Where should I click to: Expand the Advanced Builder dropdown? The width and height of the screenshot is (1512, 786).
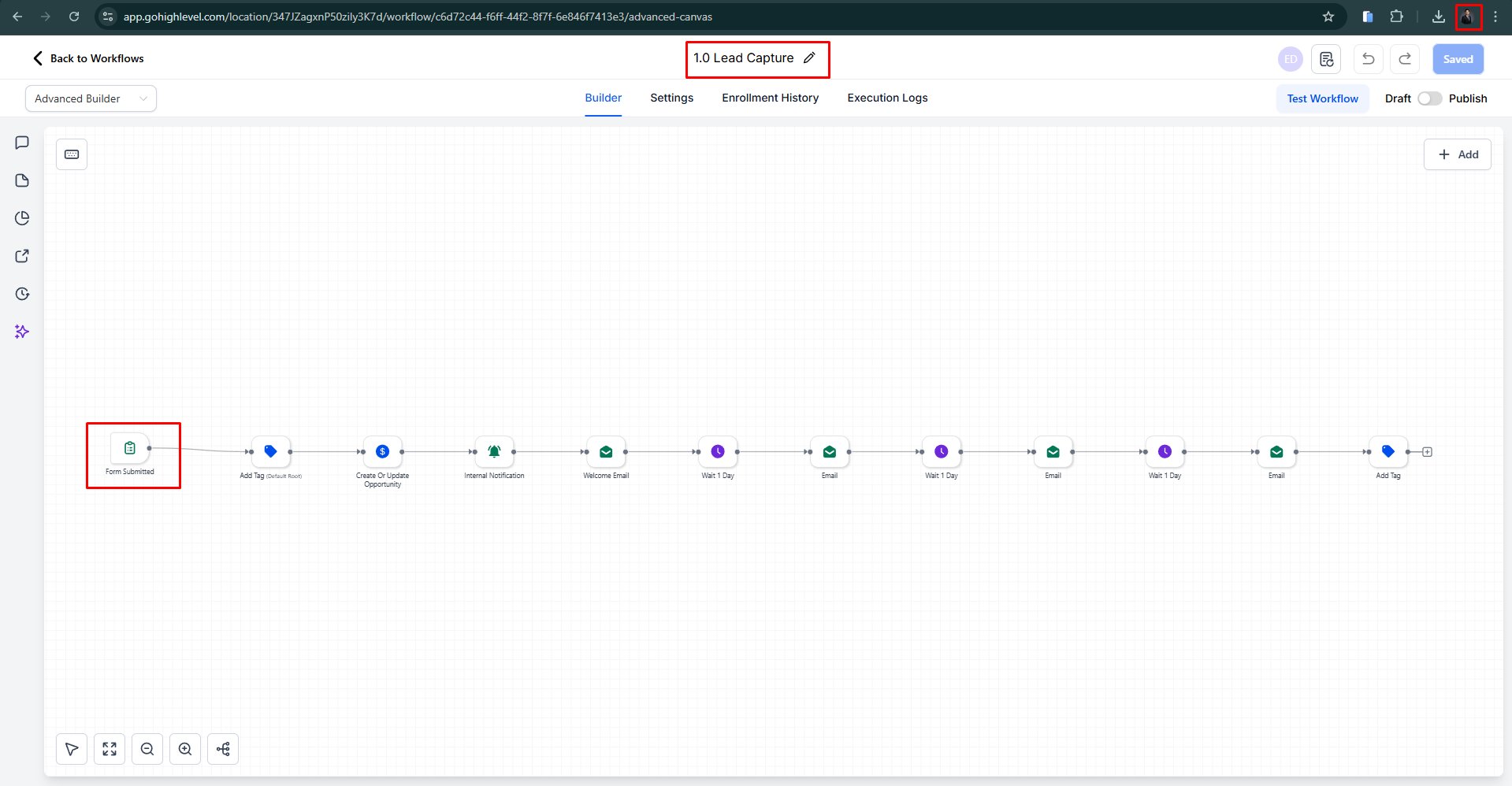tap(91, 98)
